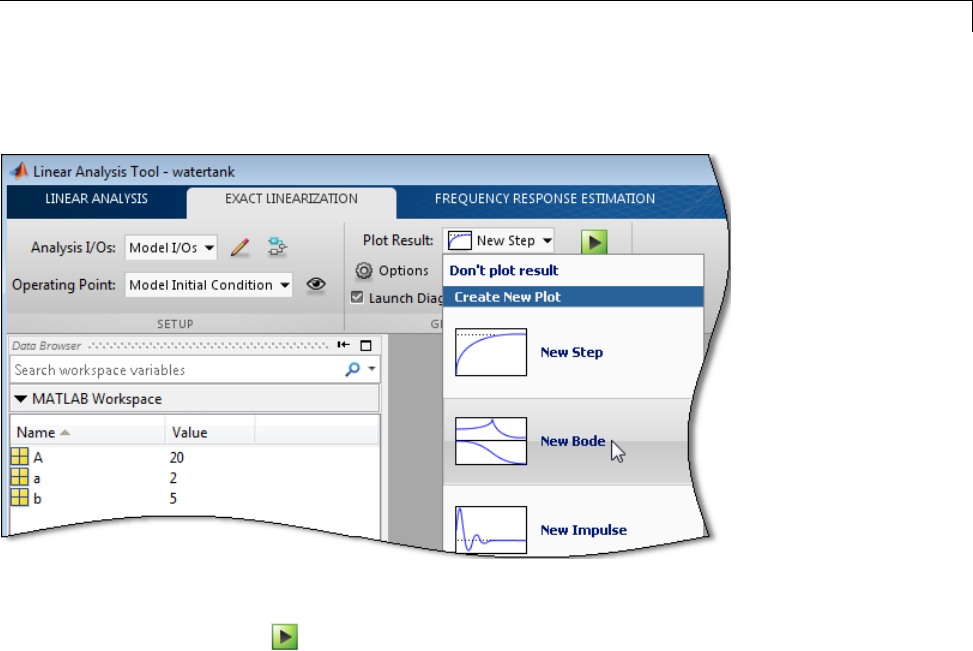Screen dimensions: 973x651
Task: Click the MATLAB logo in title bar
Action: [x=19, y=171]
